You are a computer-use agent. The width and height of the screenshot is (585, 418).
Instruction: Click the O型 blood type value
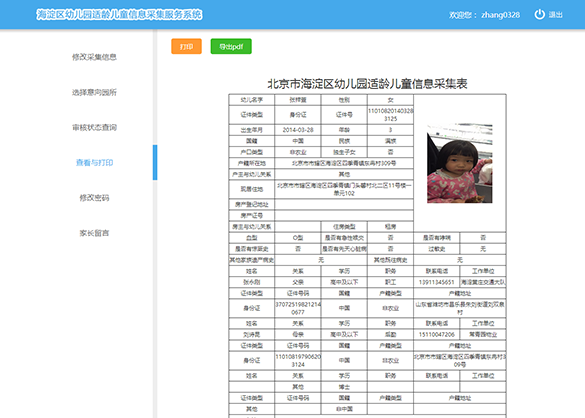click(x=298, y=238)
